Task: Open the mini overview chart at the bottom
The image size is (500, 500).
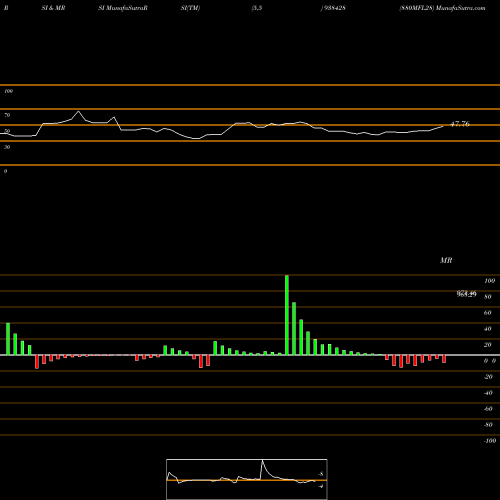Action: tap(247, 479)
